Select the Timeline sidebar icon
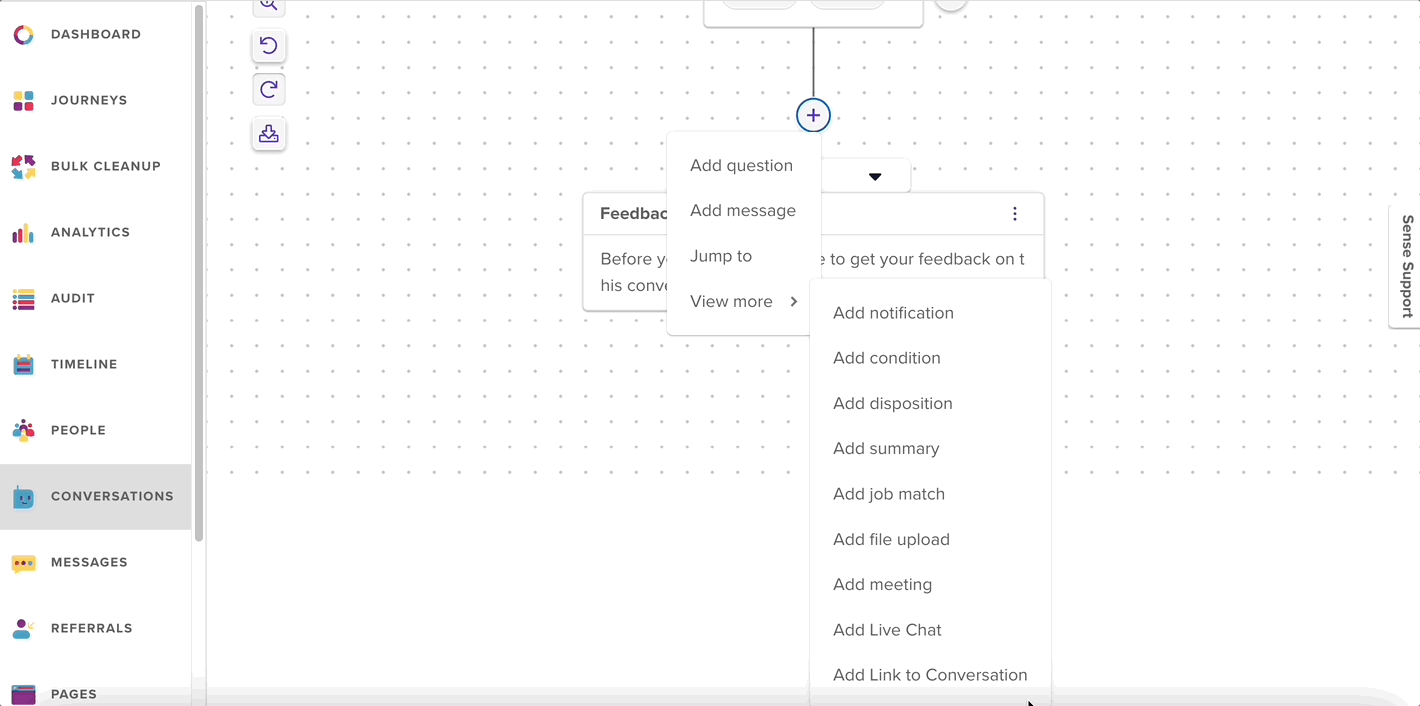Image resolution: width=1420 pixels, height=706 pixels. (x=23, y=364)
